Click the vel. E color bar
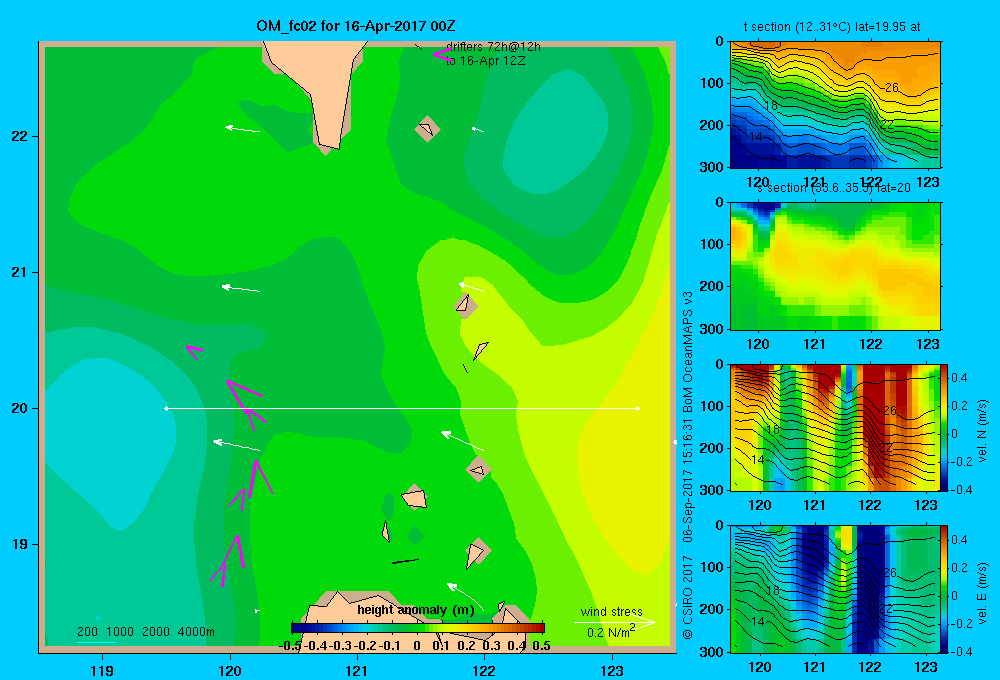1000x680 pixels. click(945, 589)
